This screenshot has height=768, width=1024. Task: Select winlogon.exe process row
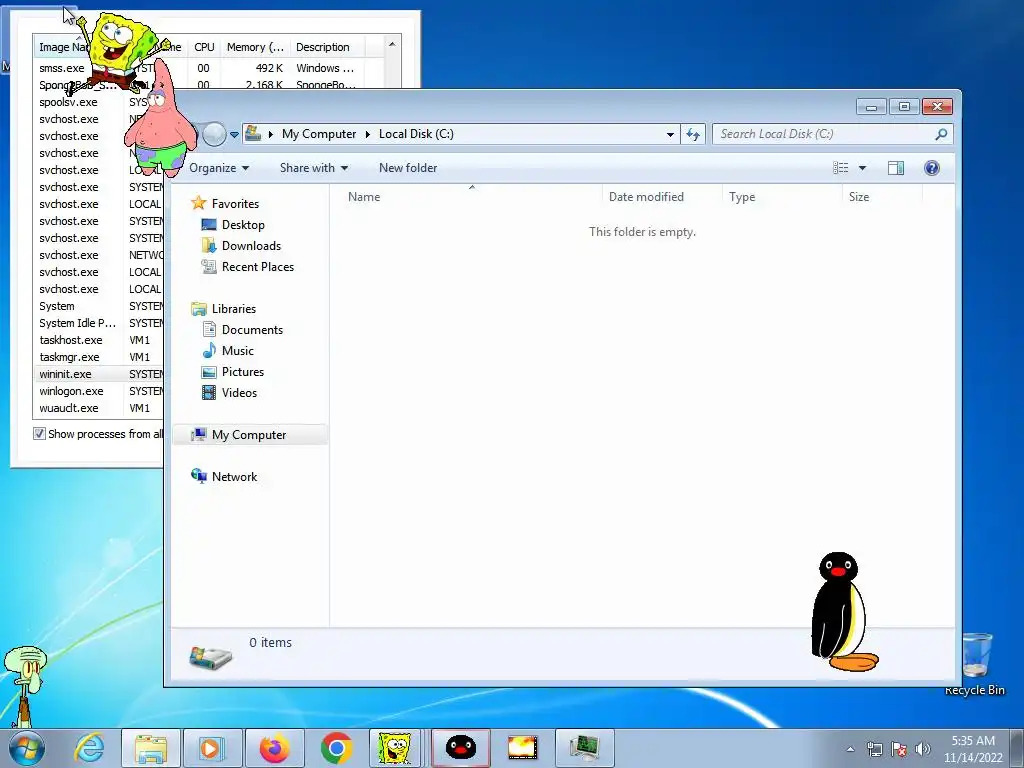point(98,391)
